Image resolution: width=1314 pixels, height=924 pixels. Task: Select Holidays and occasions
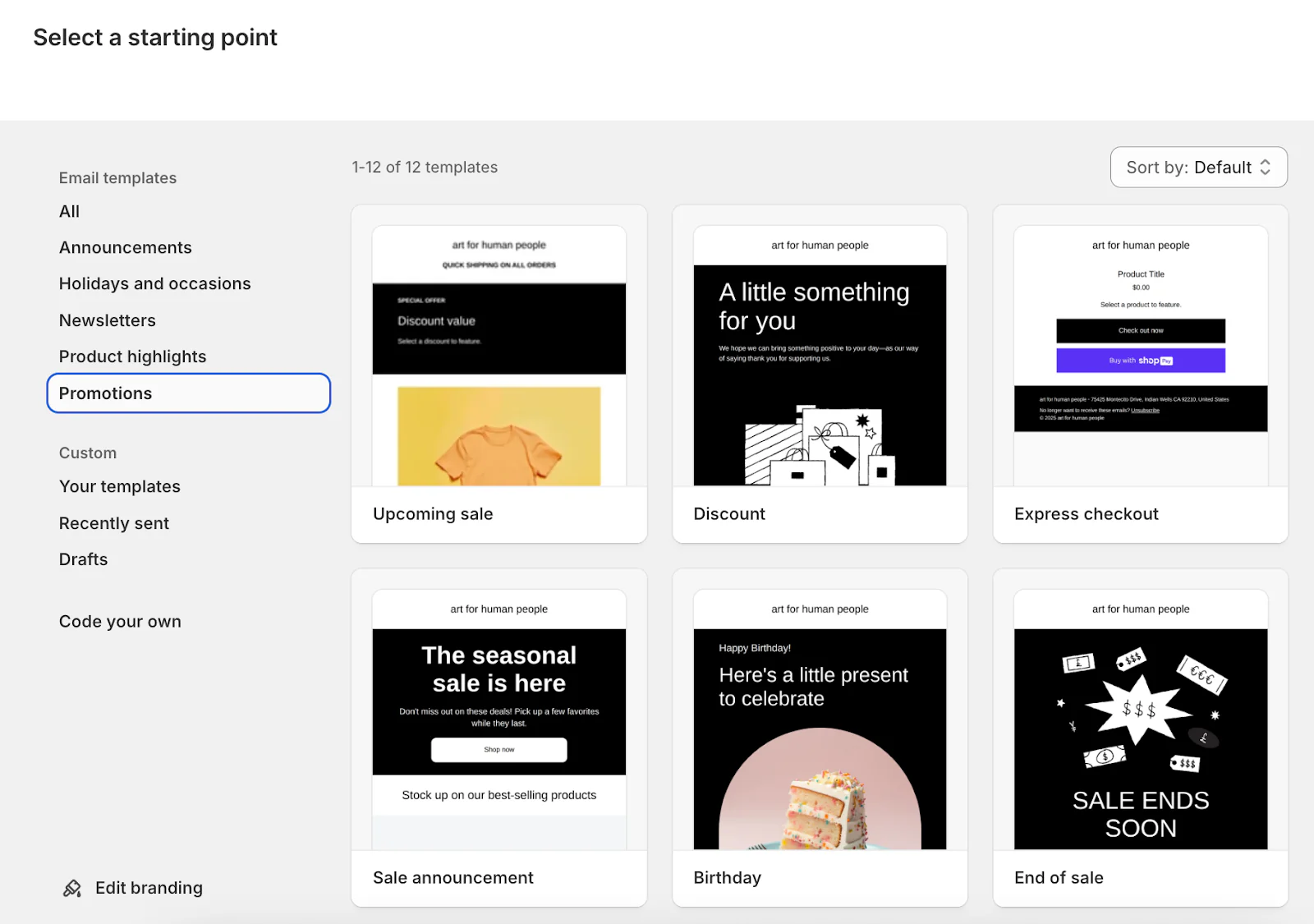154,283
